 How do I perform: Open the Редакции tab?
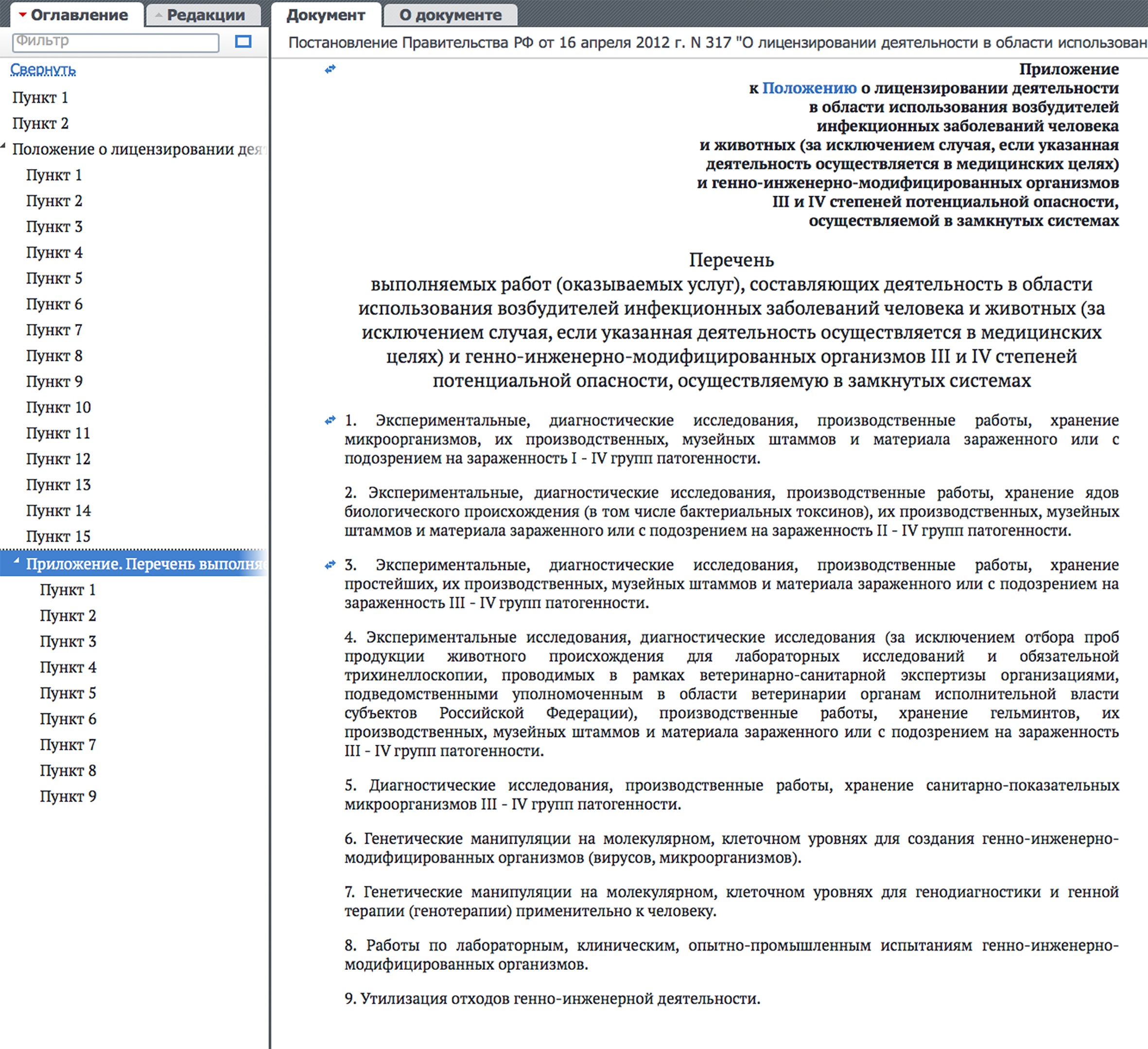point(204,16)
